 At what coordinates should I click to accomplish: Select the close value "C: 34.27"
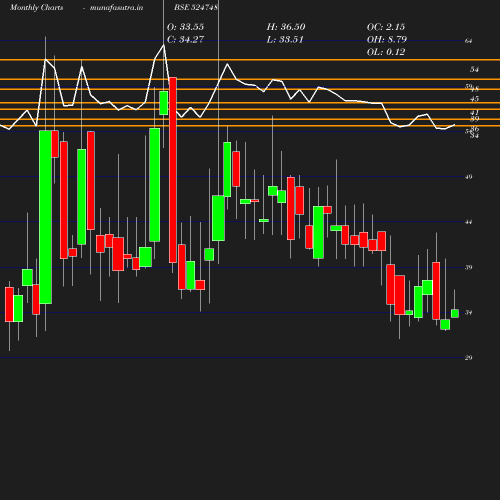click(185, 39)
